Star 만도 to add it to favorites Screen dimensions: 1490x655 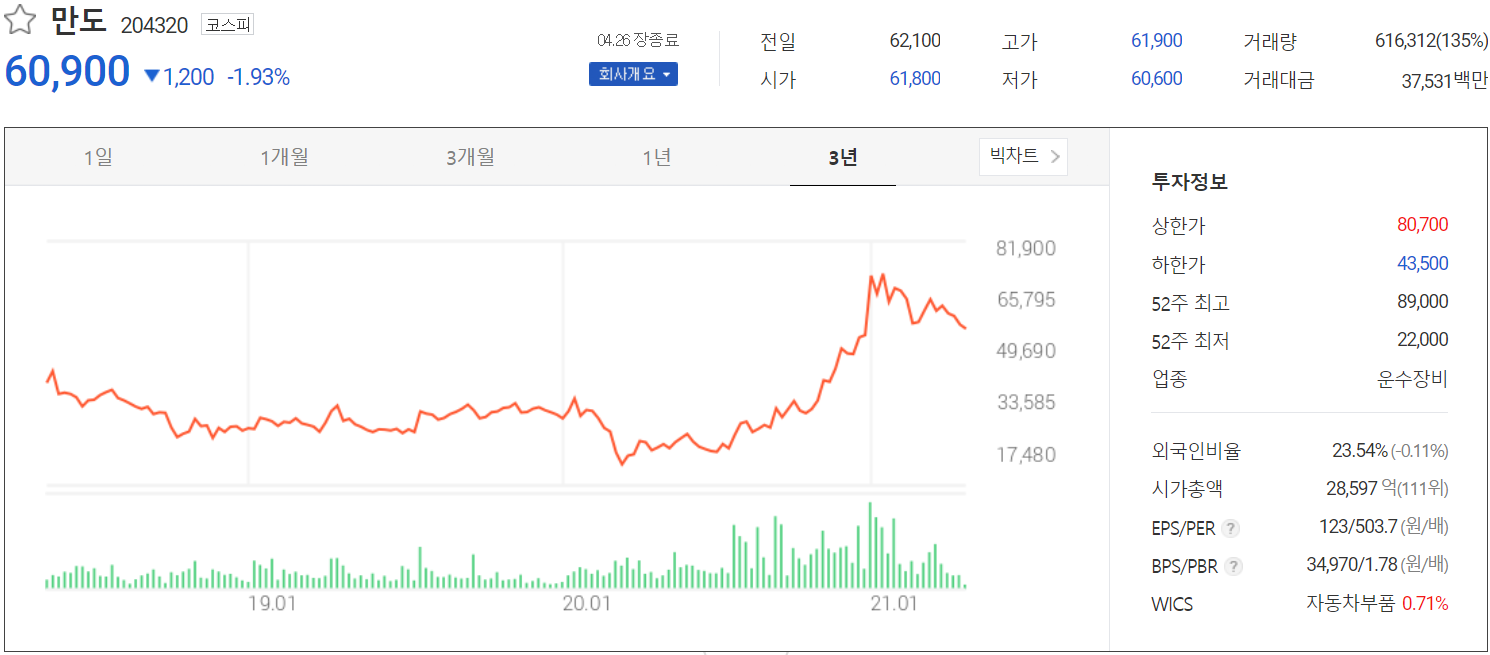coord(21,21)
